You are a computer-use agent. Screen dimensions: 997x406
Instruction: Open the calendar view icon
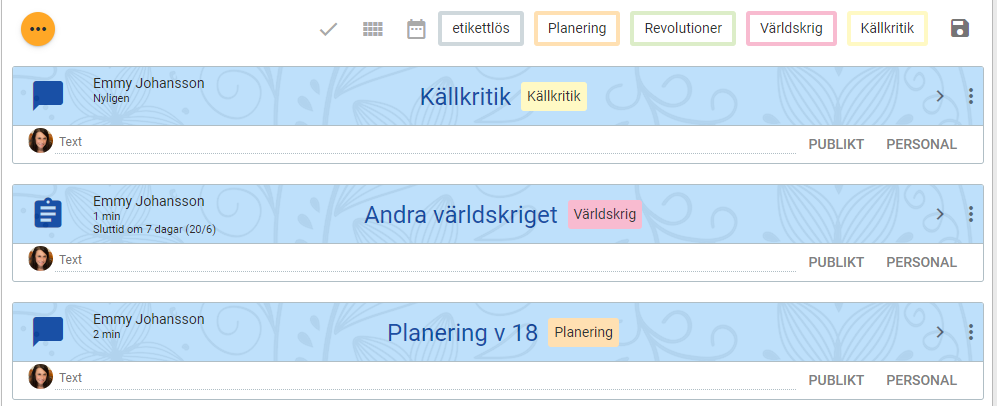416,29
